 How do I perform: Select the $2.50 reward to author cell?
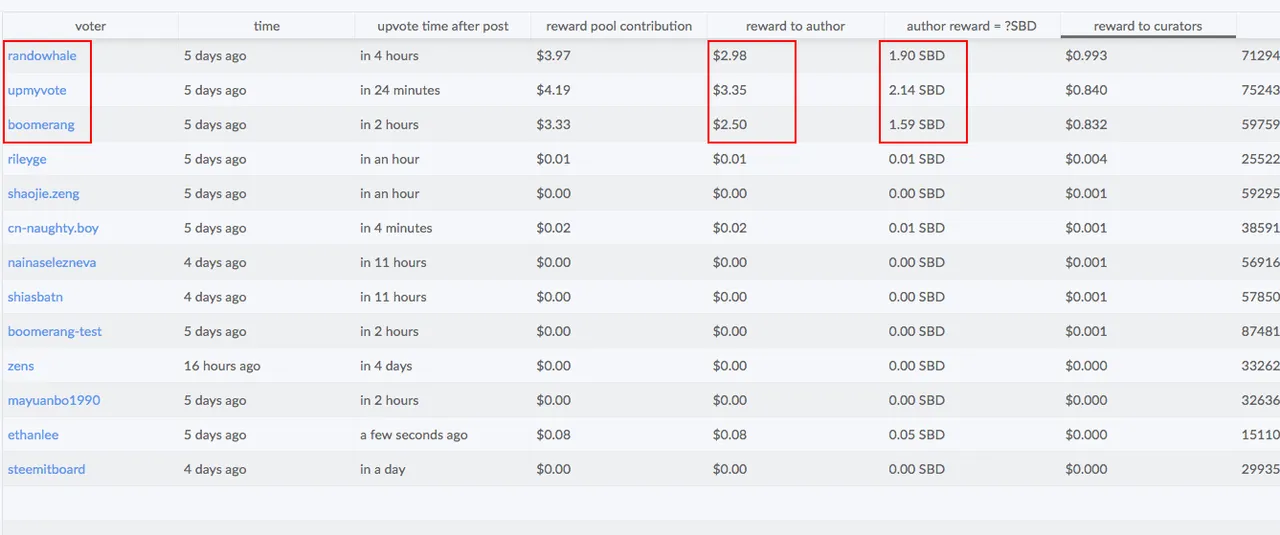[x=730, y=125]
